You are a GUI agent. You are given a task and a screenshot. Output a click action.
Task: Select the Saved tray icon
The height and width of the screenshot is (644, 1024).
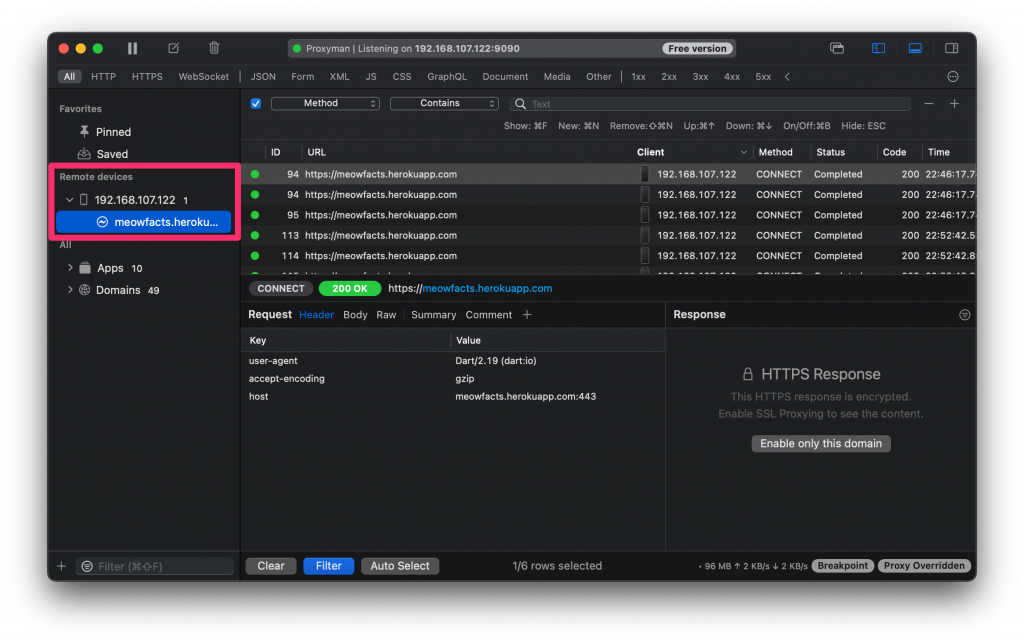pos(84,154)
